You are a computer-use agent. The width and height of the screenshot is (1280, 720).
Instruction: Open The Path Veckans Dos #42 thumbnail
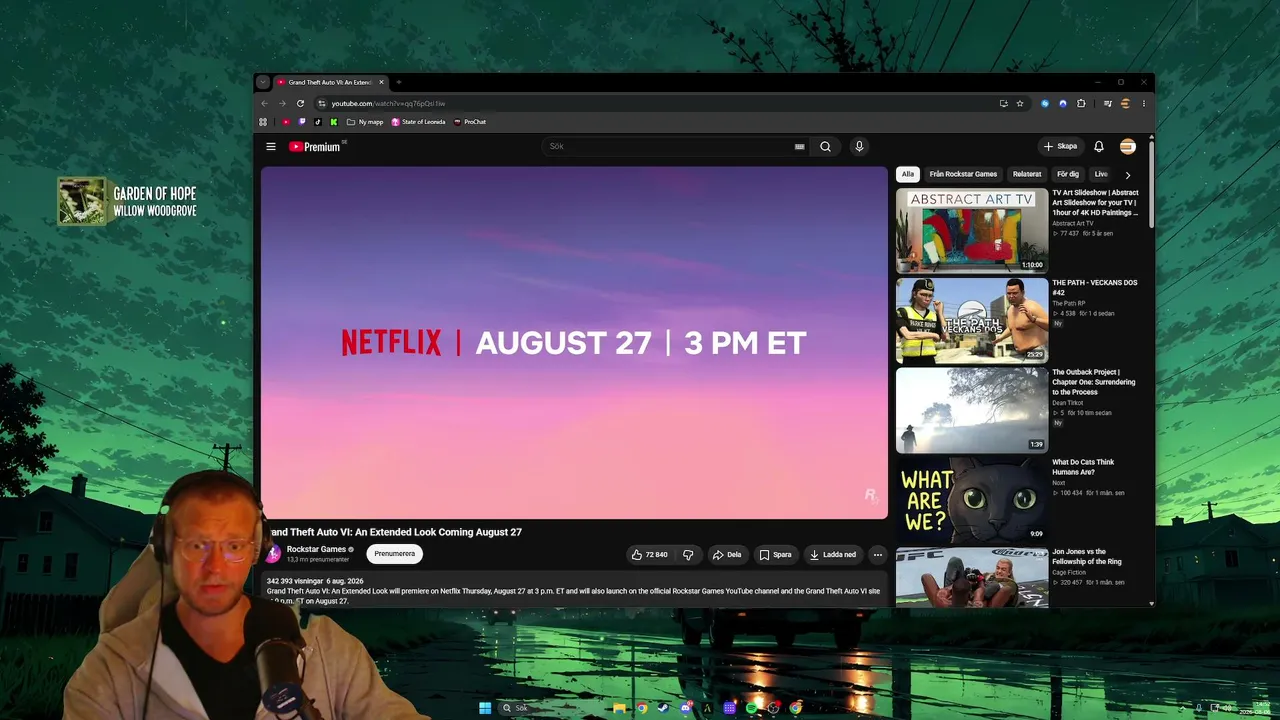point(972,321)
